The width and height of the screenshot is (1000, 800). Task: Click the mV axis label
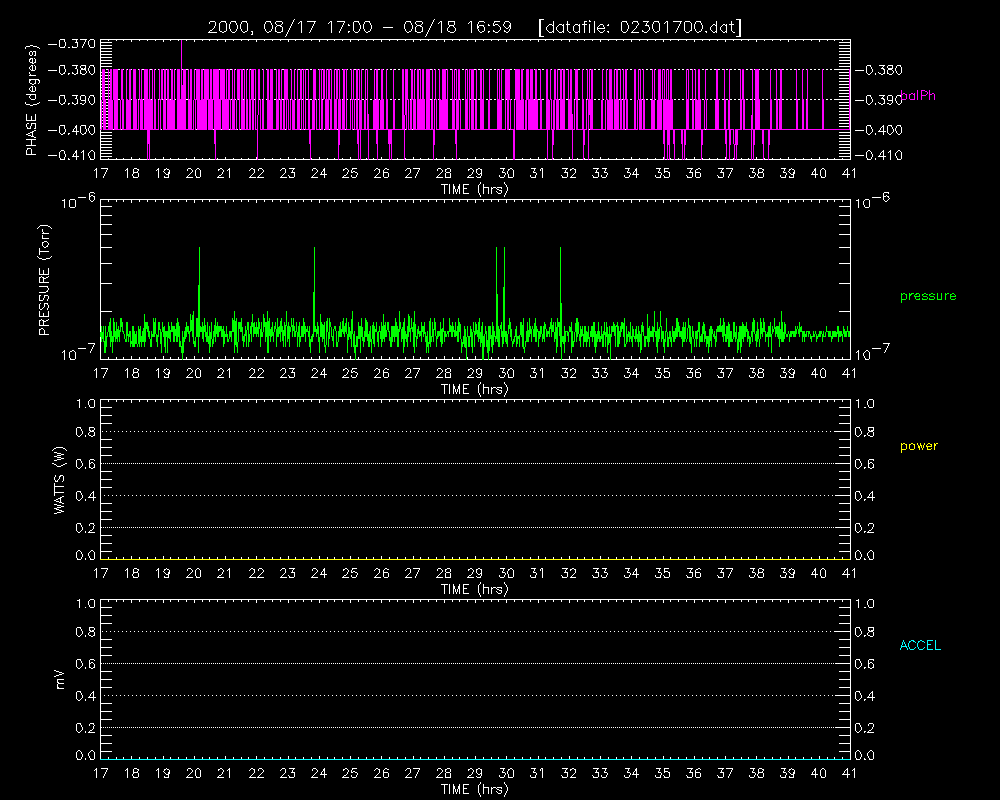(x=60, y=679)
